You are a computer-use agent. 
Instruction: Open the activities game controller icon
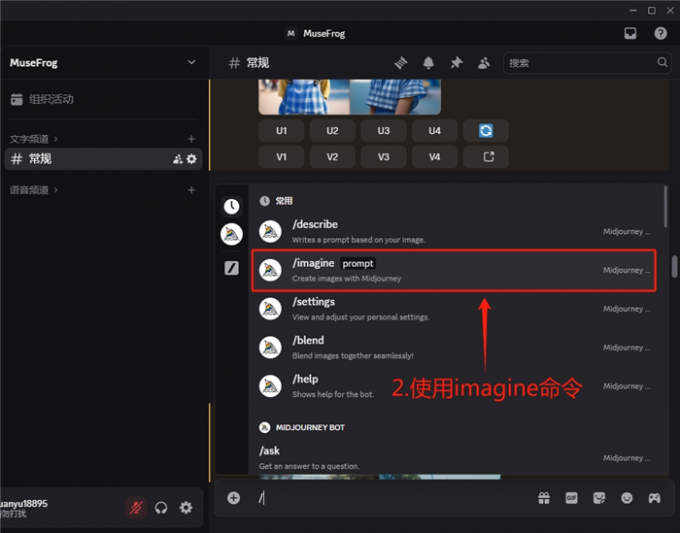click(654, 498)
